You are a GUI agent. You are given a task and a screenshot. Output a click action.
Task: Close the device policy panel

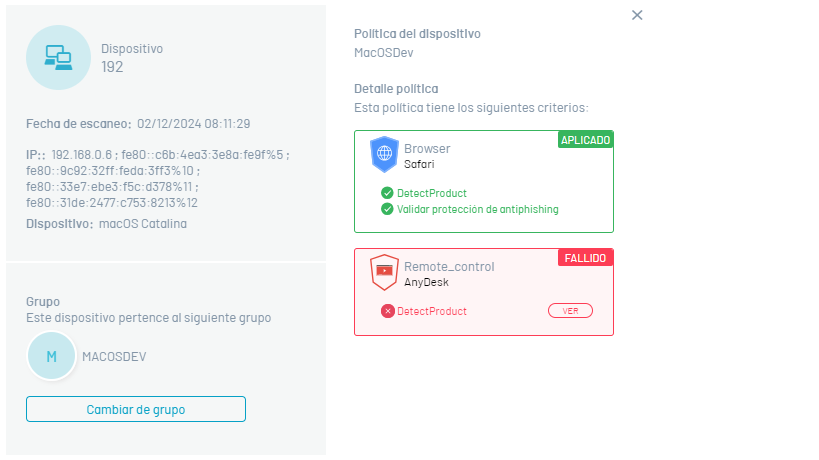(x=637, y=15)
